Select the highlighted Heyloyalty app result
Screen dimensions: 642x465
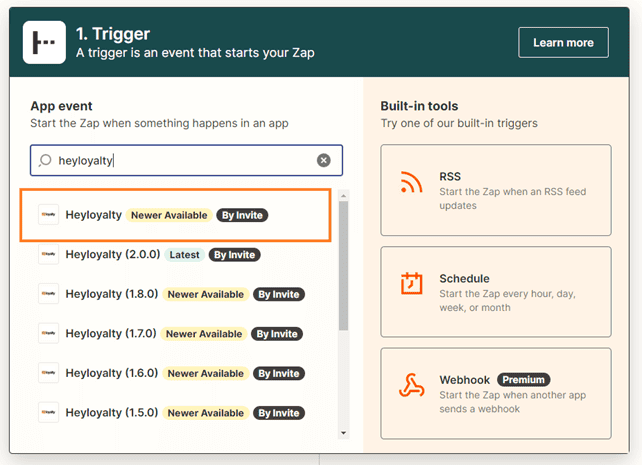click(175, 215)
